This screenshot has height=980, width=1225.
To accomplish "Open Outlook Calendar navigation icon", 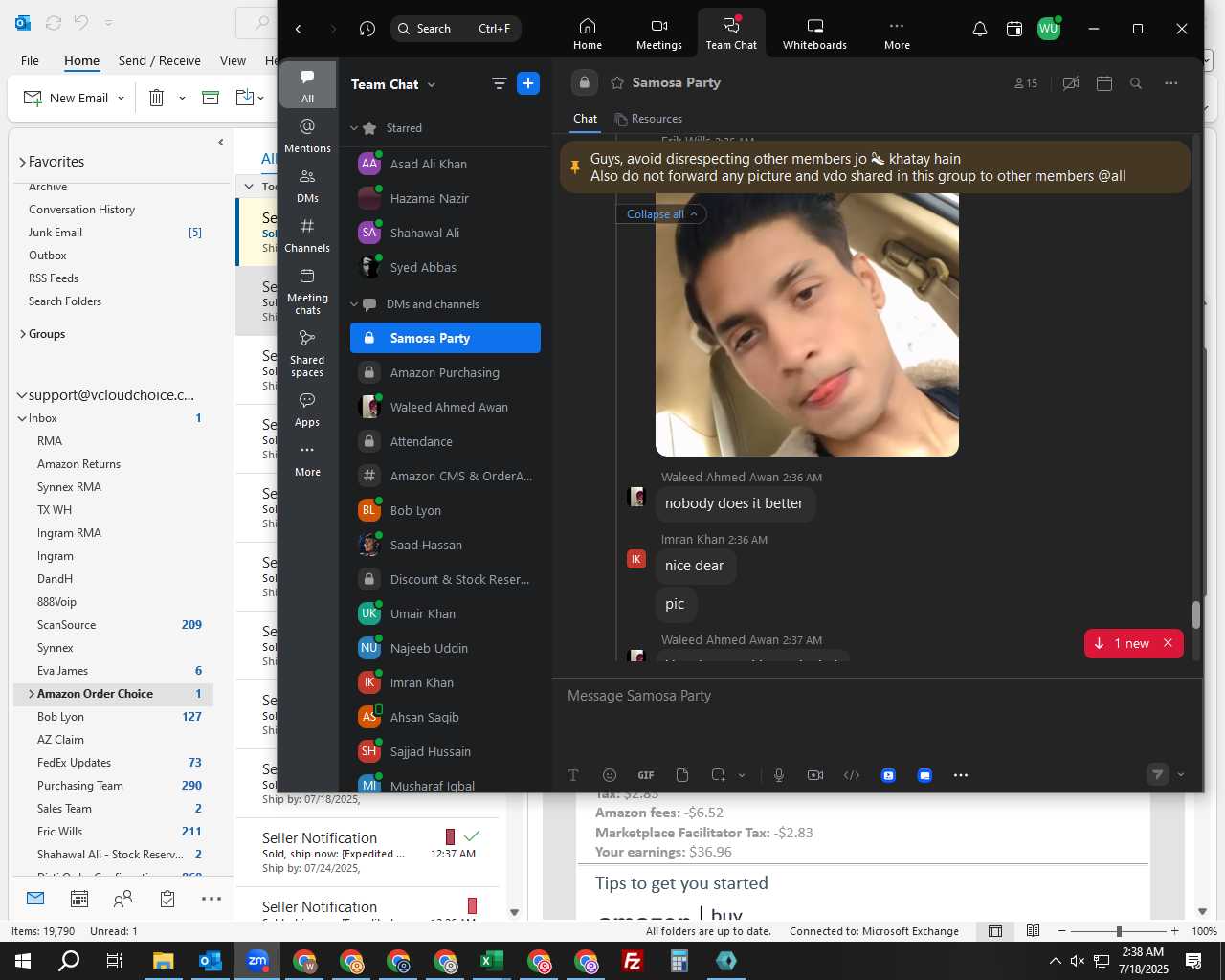I will coord(79,899).
